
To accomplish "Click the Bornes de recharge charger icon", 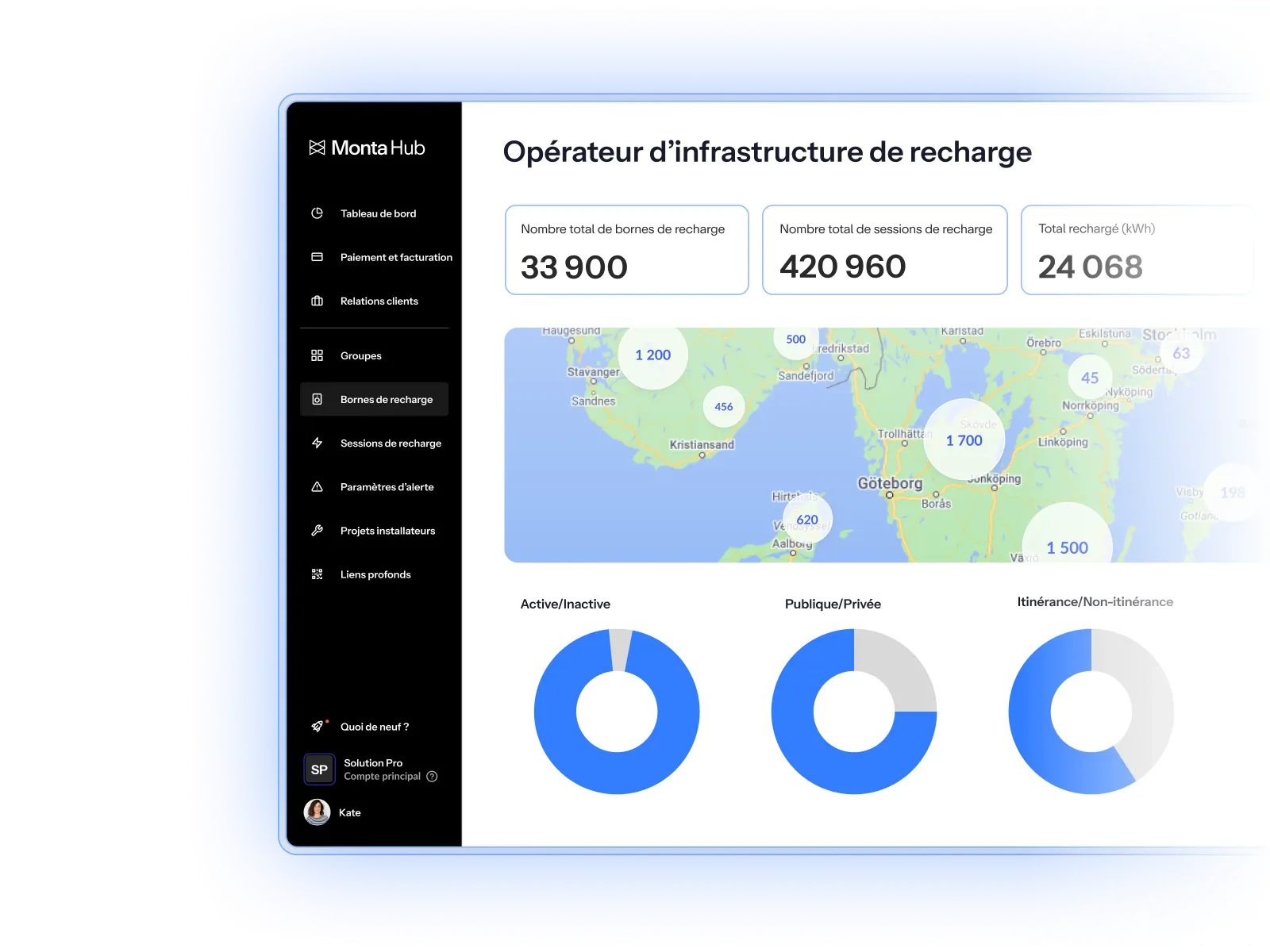I will click(317, 399).
